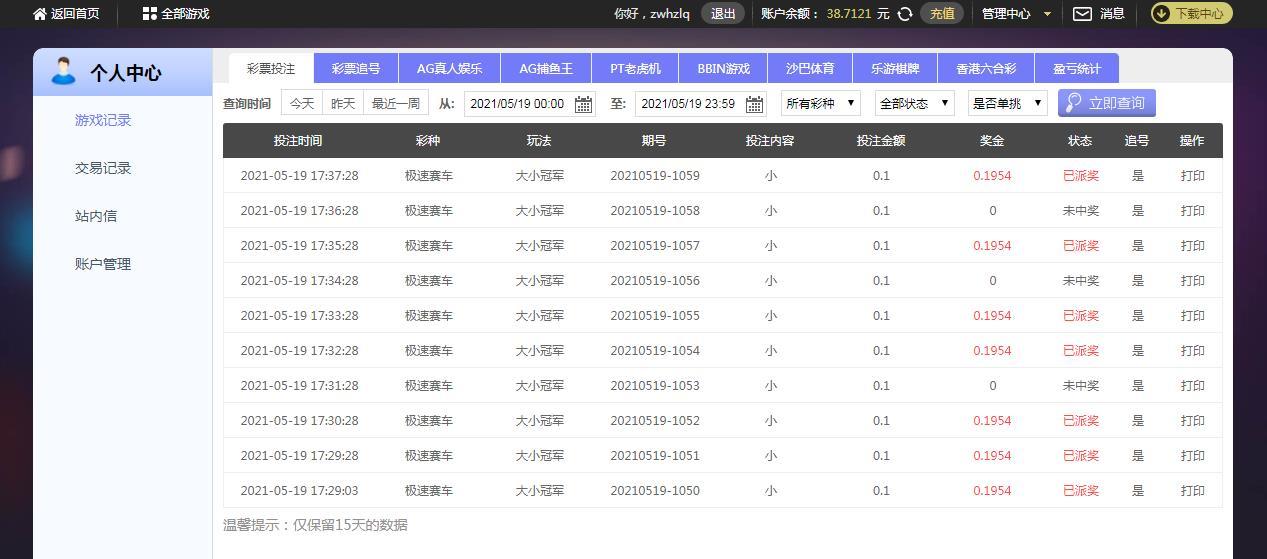Click the 个人中心 user avatar icon
The height and width of the screenshot is (559, 1267).
click(x=63, y=71)
